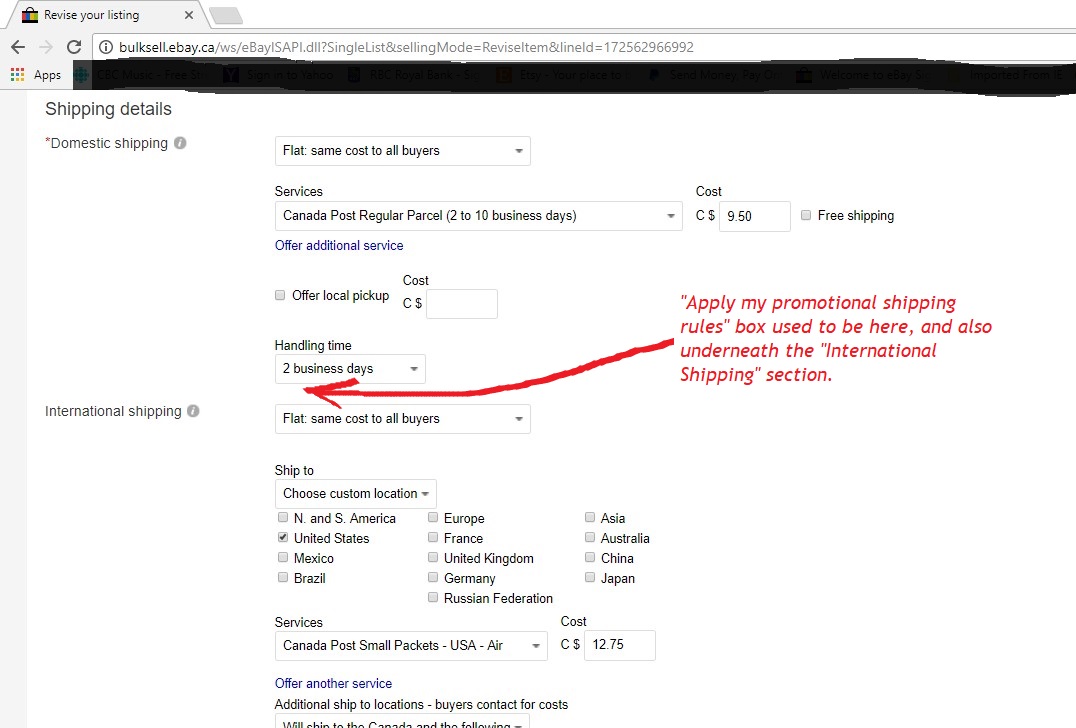Open the Choose custom location dropdown
This screenshot has width=1076, height=728.
tap(355, 494)
